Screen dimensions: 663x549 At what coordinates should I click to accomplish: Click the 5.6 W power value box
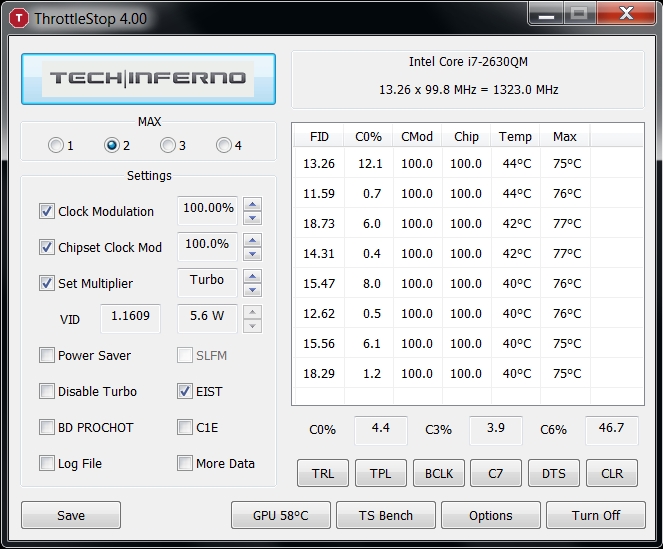(x=208, y=318)
